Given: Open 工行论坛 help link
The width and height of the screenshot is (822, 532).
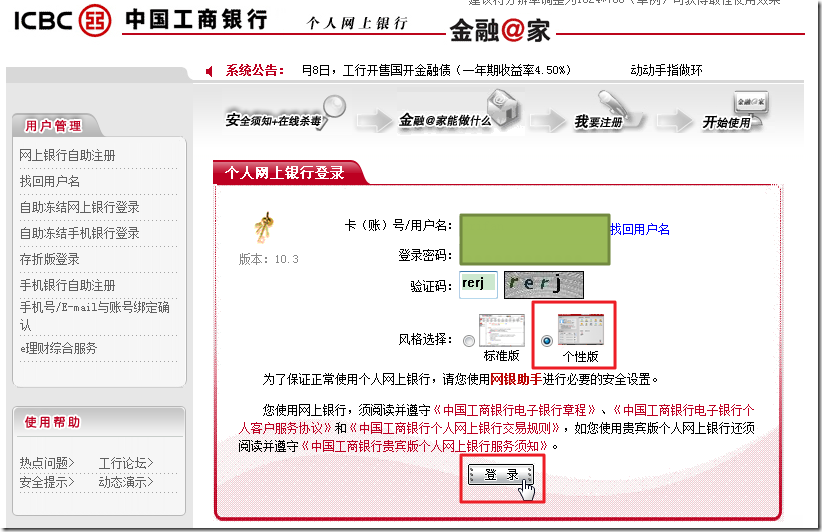Looking at the screenshot, I should click(x=126, y=463).
